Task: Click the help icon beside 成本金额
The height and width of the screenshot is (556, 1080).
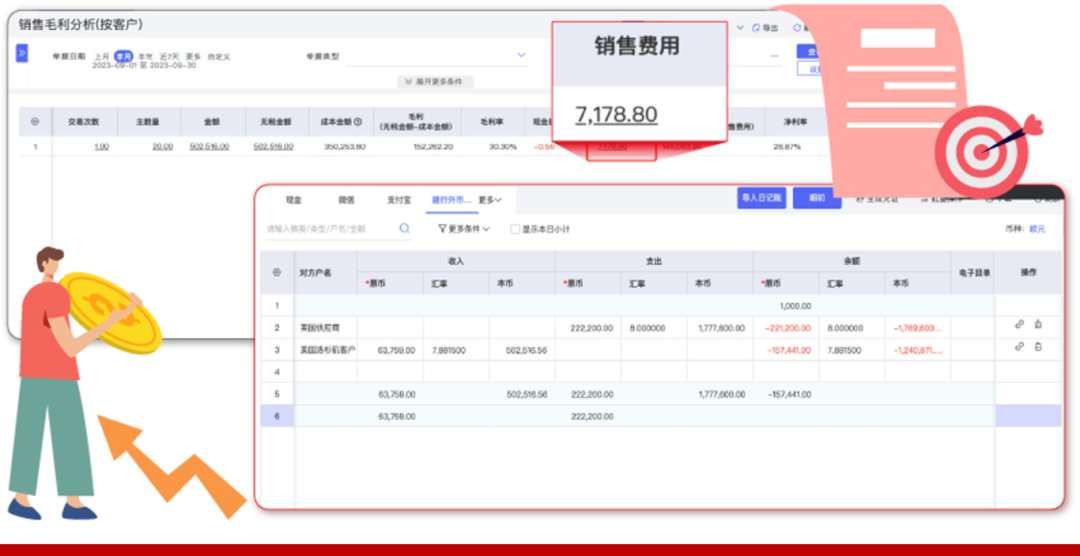Action: coord(358,121)
